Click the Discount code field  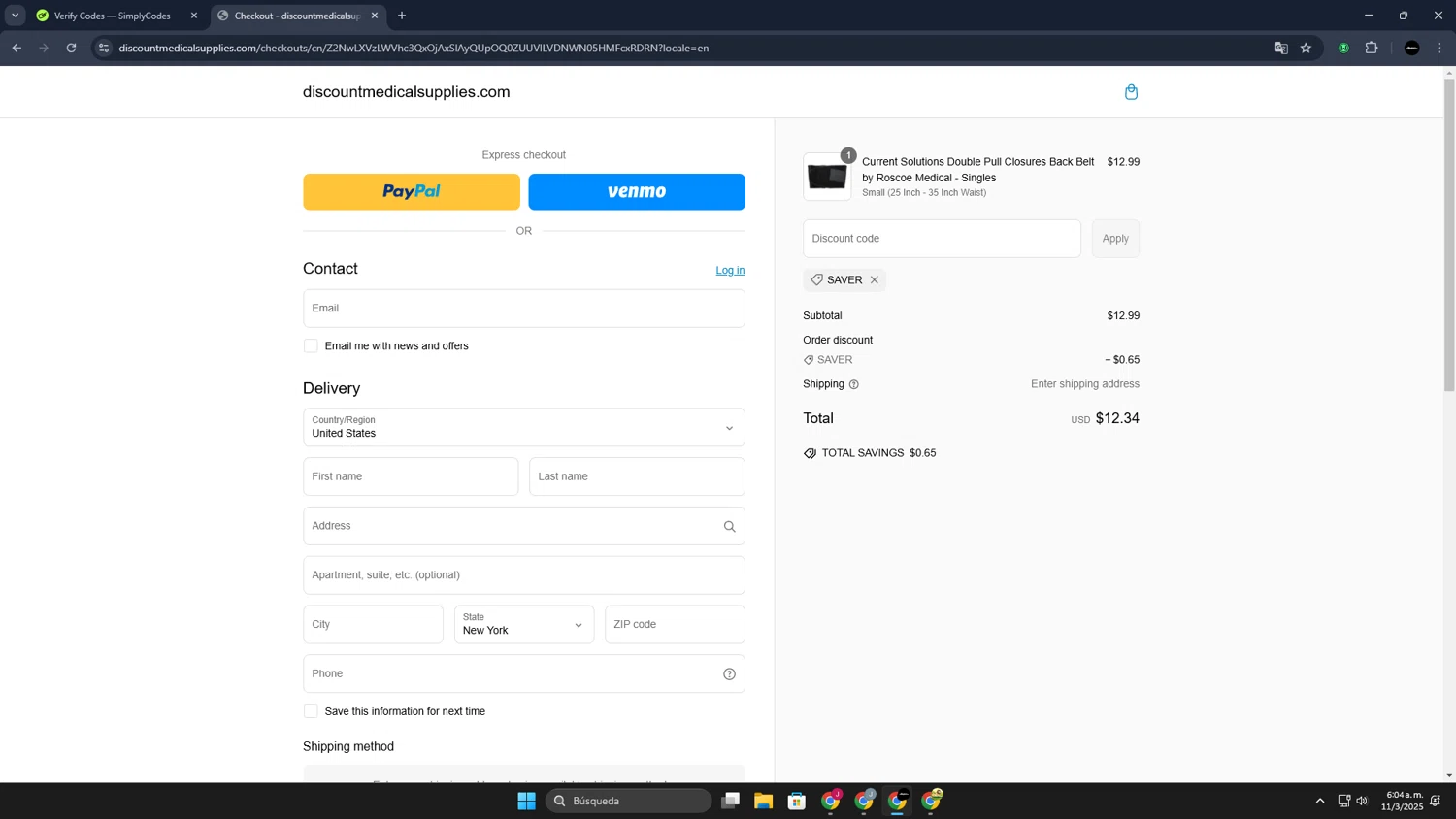point(942,239)
